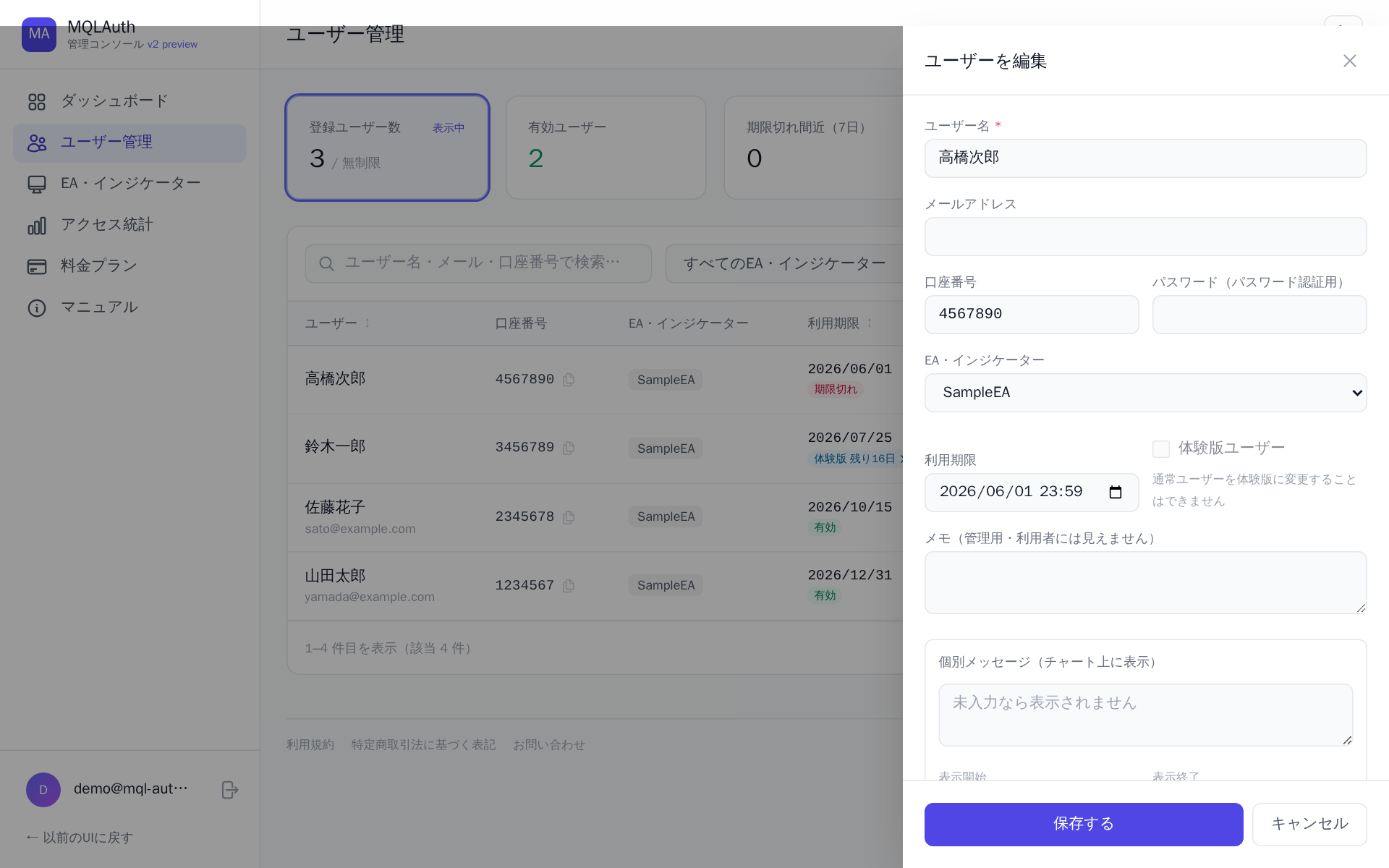Open 特定商取引法に基づく表記 footer link

coord(423,745)
